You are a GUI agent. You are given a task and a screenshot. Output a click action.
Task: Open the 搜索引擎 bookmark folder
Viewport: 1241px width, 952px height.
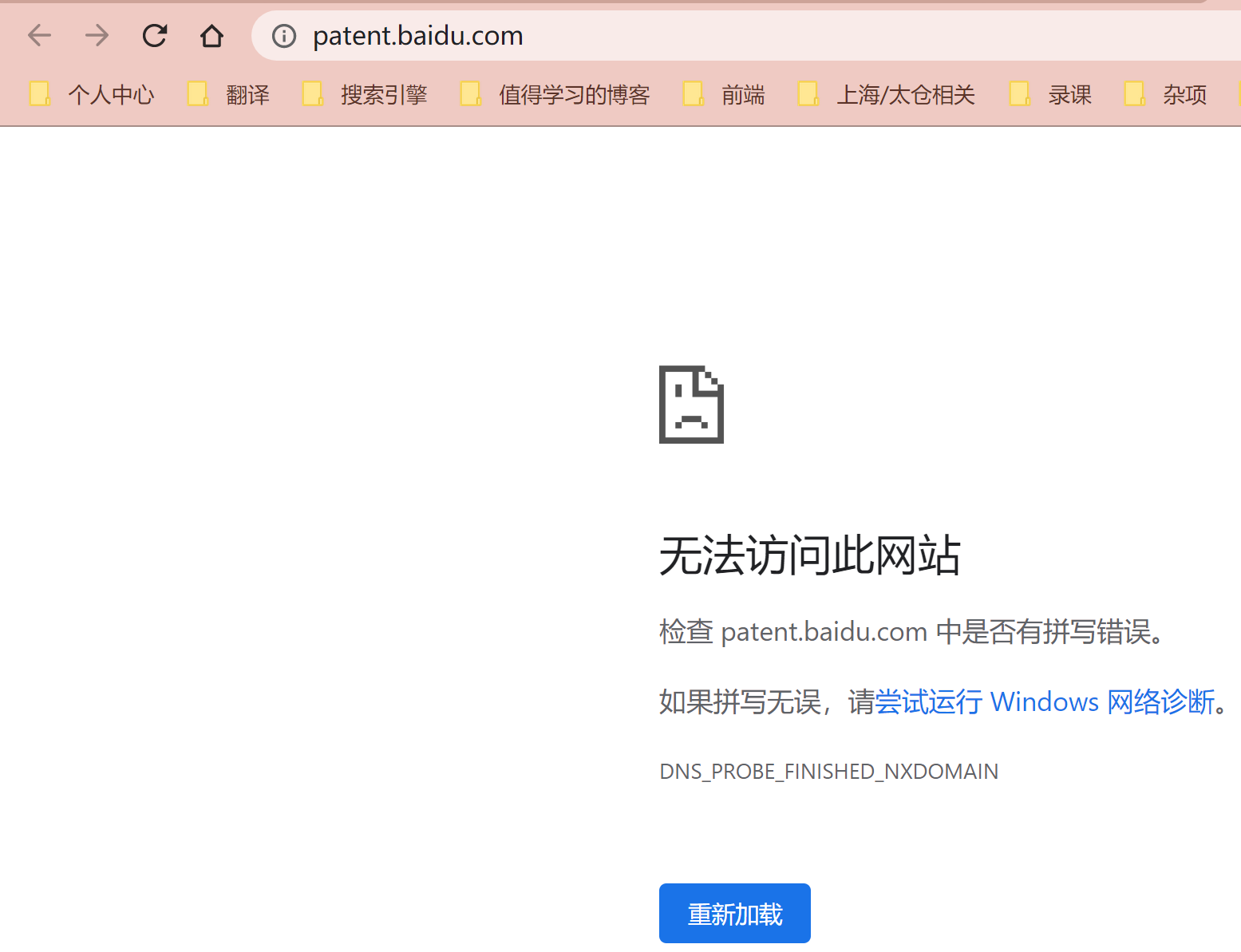pyautogui.click(x=366, y=95)
